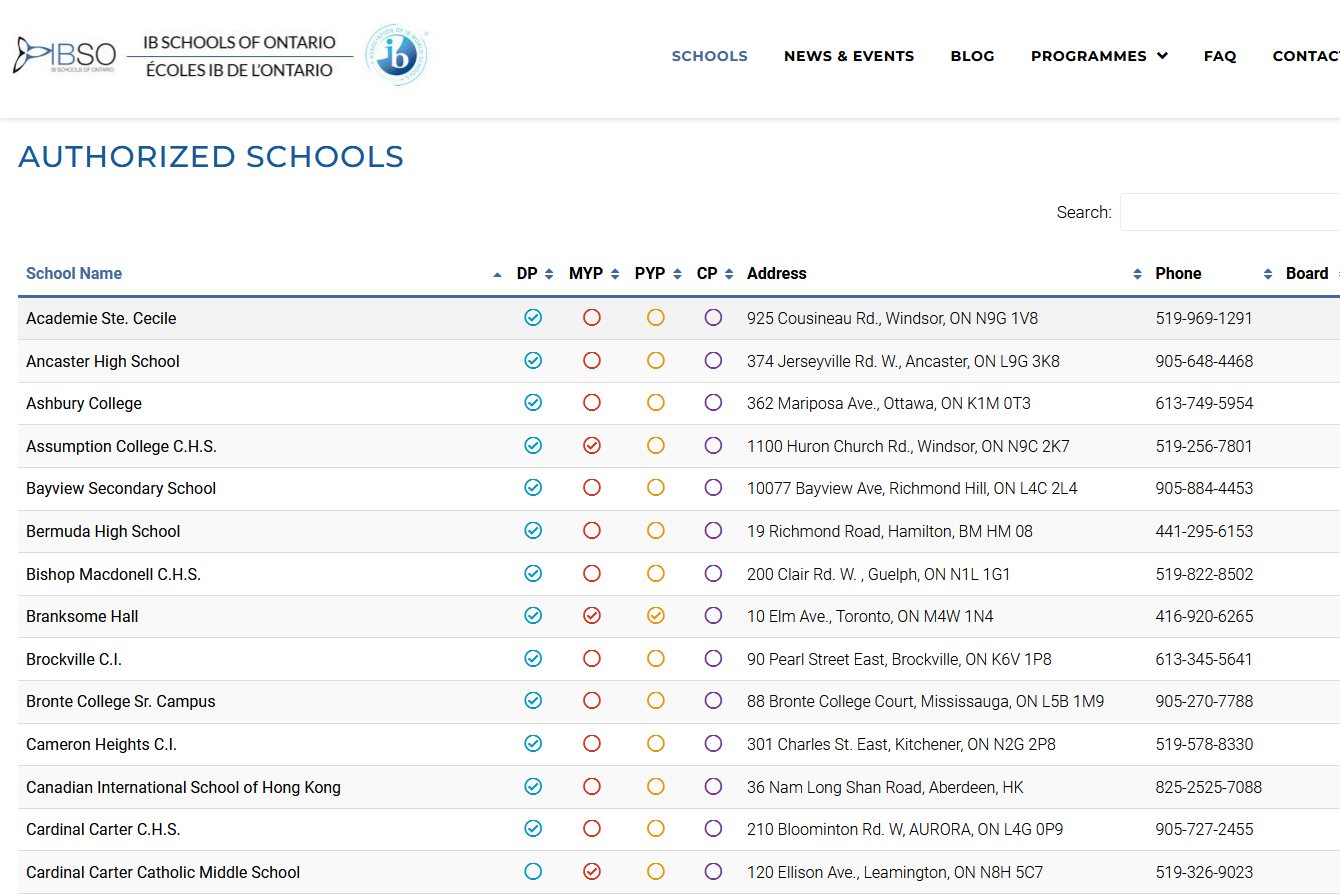Click DP check icon for Canadian International School

533,787
